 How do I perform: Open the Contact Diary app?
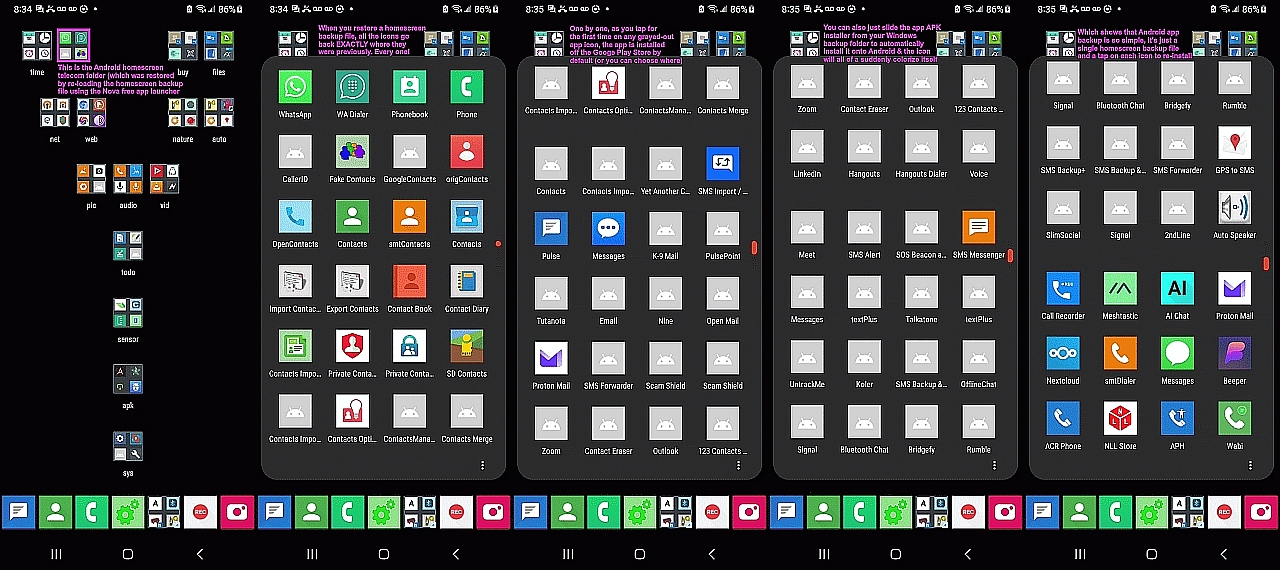[x=467, y=282]
